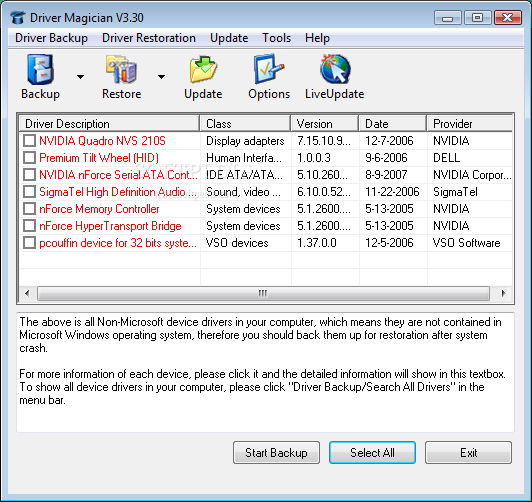The height and width of the screenshot is (502, 532).
Task: Click the Restore toolbar icon
Action: click(121, 69)
